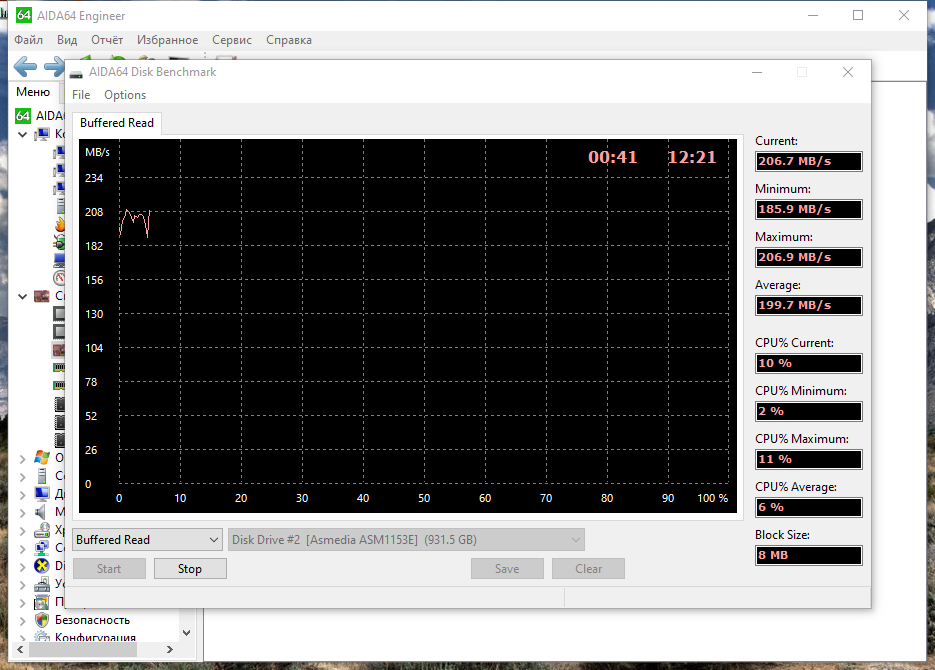The width and height of the screenshot is (935, 670).
Task: Expand the display tree node
Action: [22, 494]
